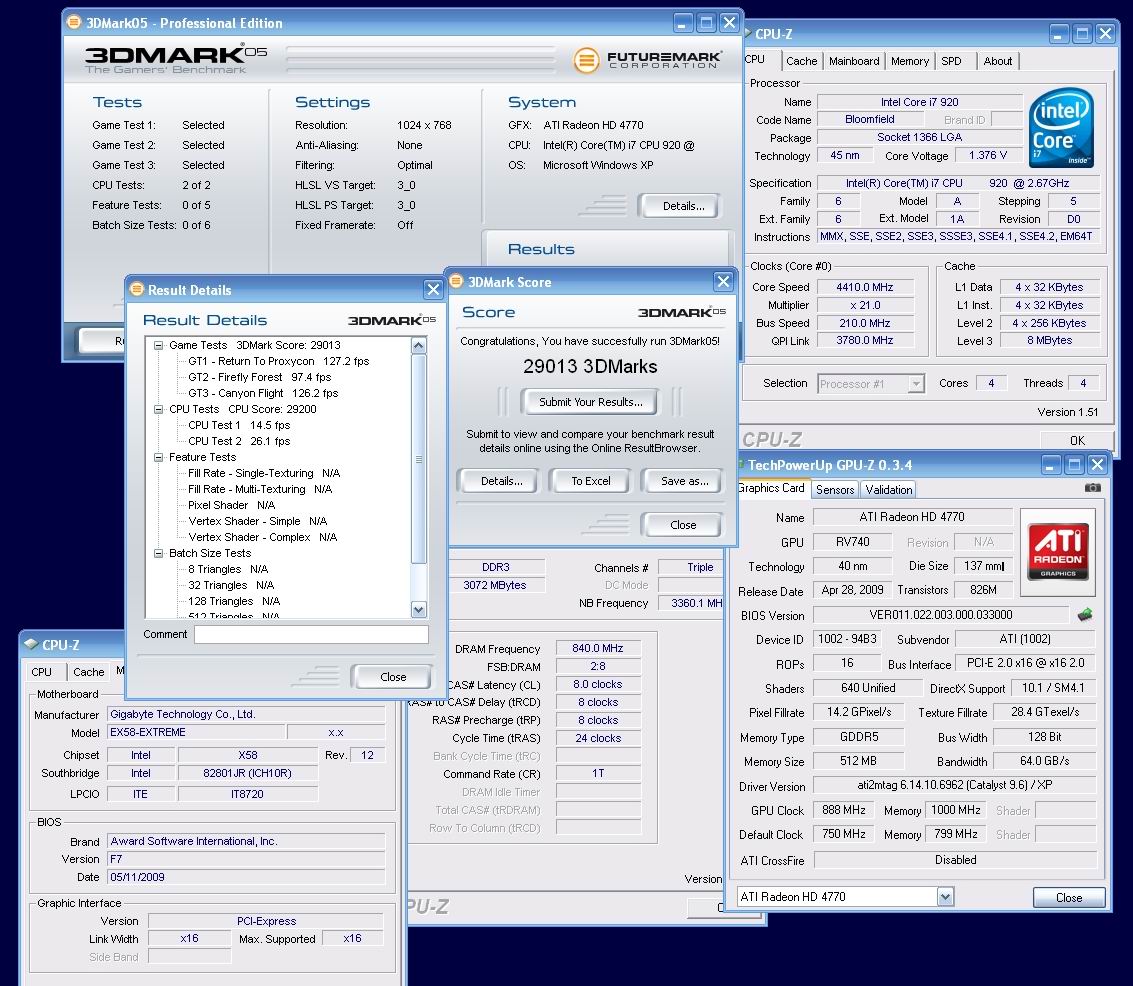1133x986 pixels.
Task: Click OK in the top-right CPU-Z window
Action: (1077, 441)
